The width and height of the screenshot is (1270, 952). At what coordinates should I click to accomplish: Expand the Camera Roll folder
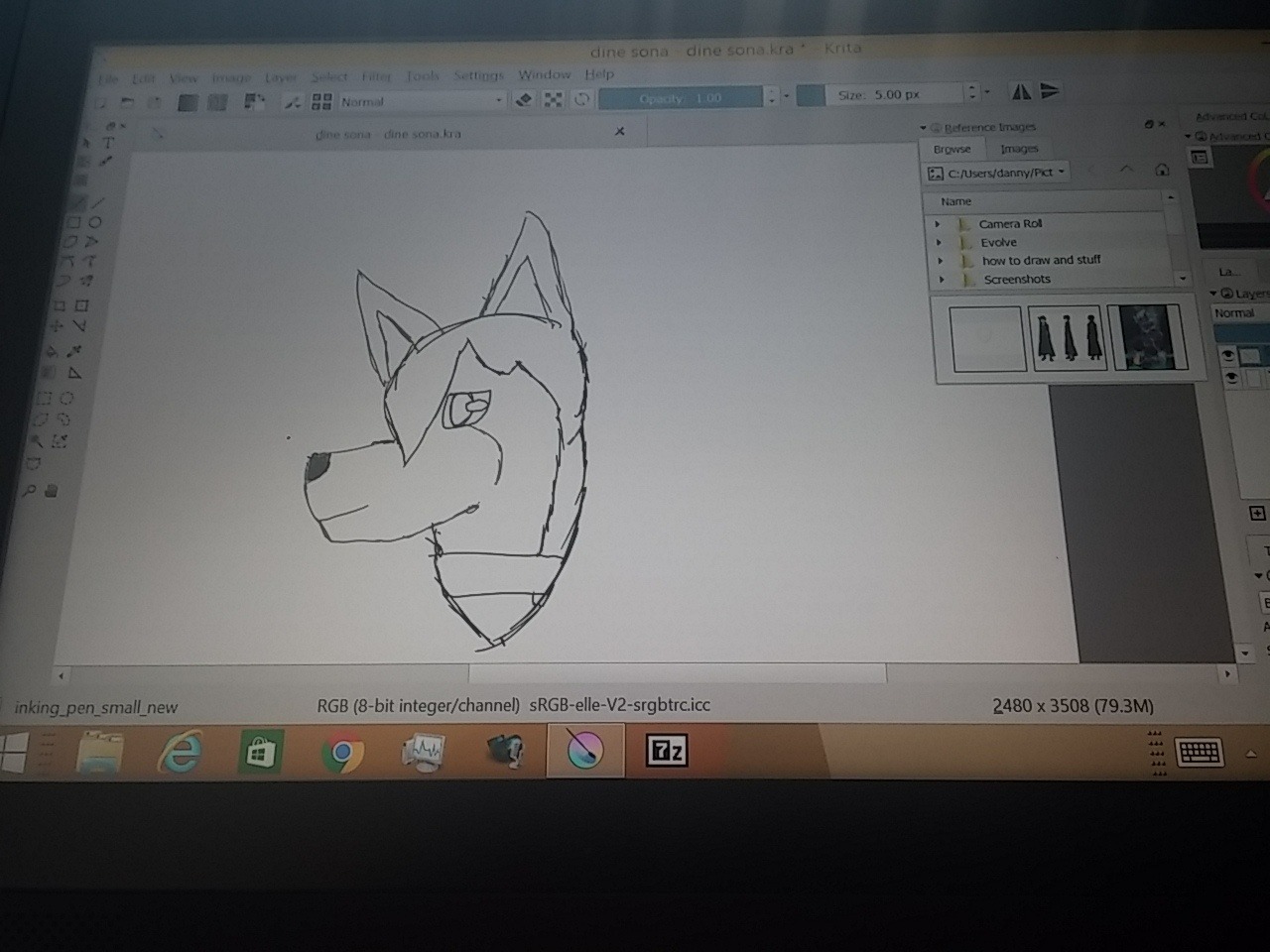938,224
